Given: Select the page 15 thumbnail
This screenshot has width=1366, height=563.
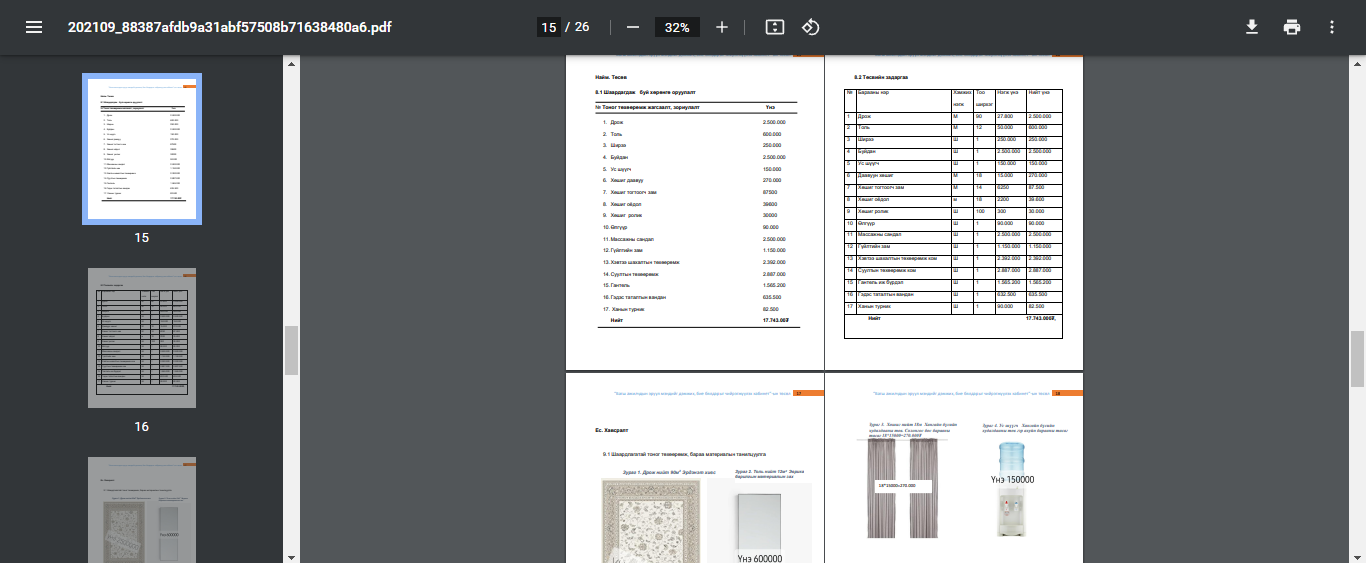Looking at the screenshot, I should 142,149.
